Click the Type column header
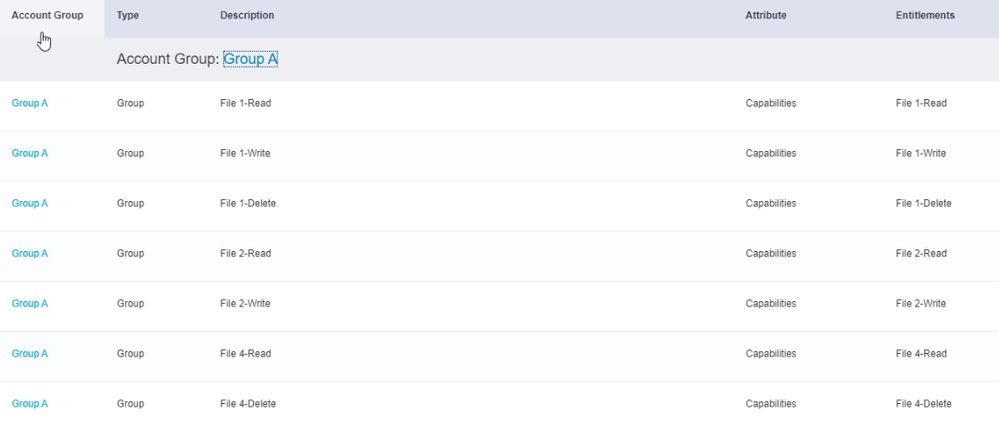Image resolution: width=999 pixels, height=428 pixels. (x=127, y=16)
